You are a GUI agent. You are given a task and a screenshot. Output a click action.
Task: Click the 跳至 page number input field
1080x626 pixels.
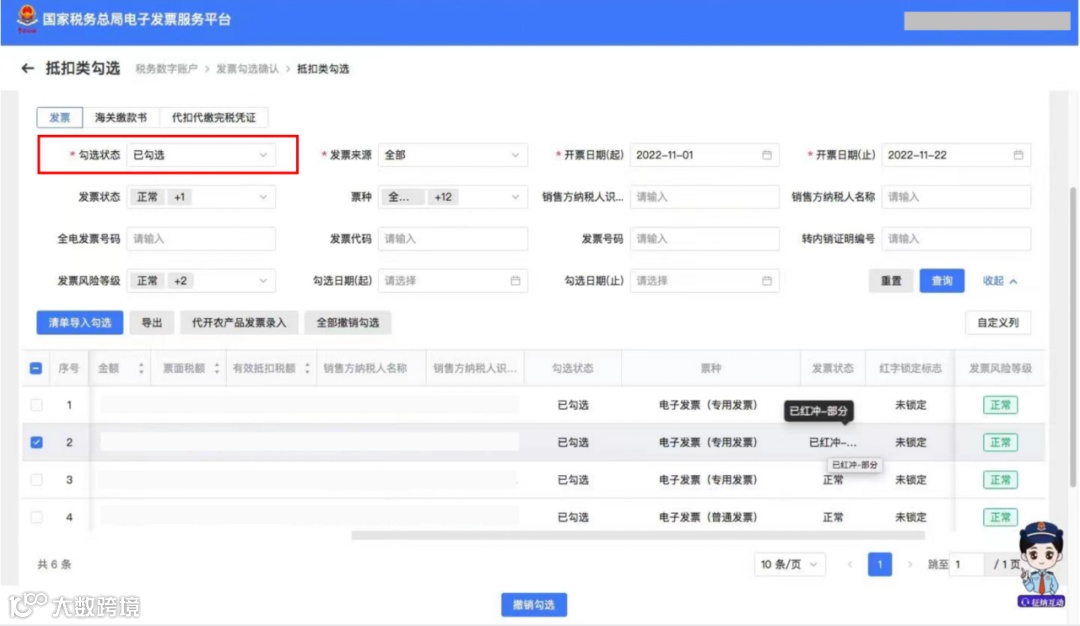pyautogui.click(x=965, y=564)
